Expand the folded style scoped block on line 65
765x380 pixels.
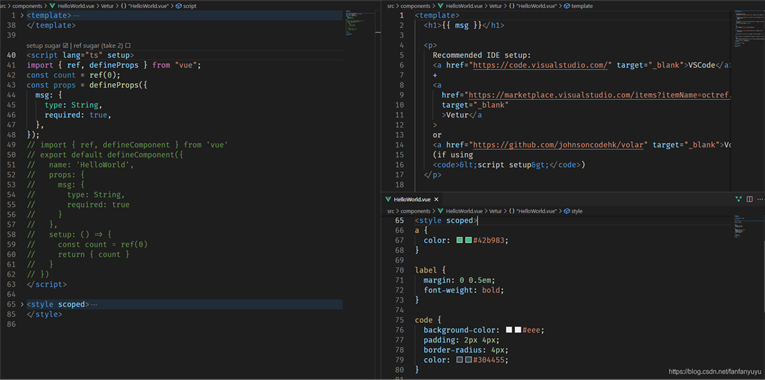tap(22, 304)
